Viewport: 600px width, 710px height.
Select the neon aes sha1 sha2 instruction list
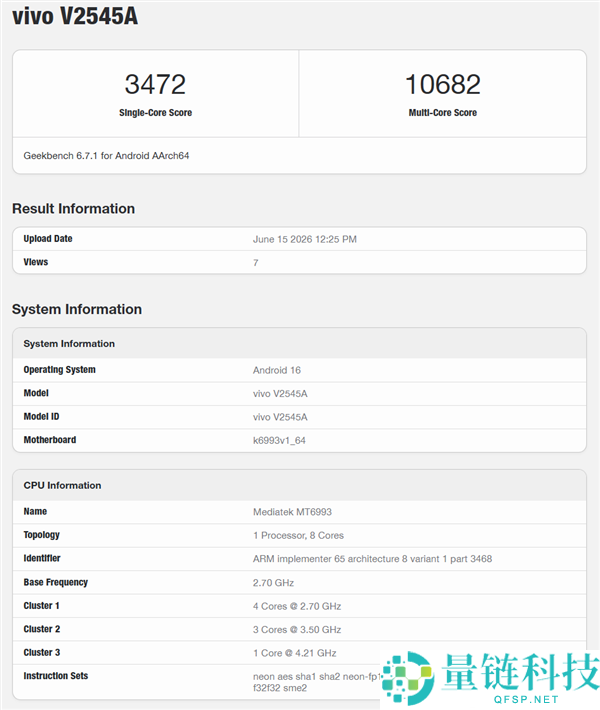click(316, 682)
